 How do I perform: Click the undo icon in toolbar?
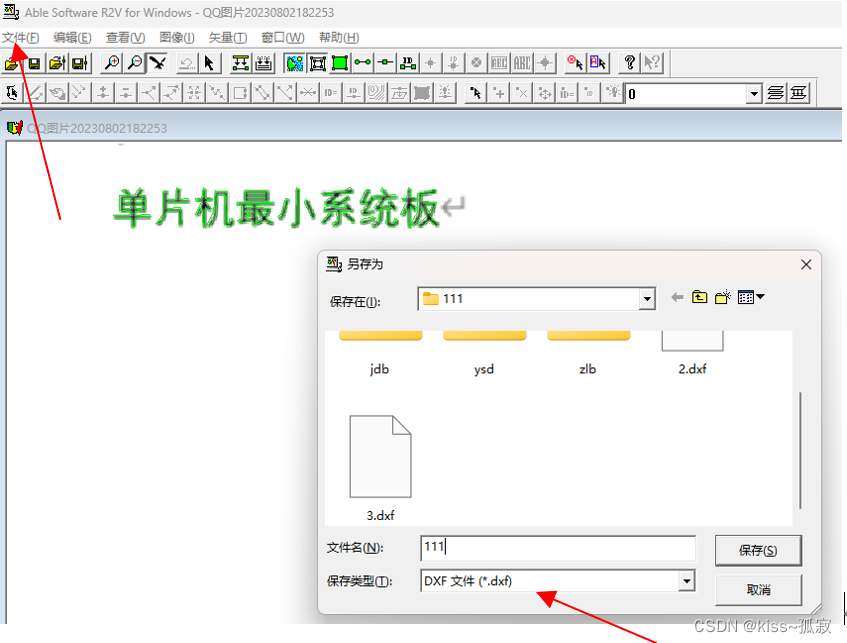coord(186,63)
